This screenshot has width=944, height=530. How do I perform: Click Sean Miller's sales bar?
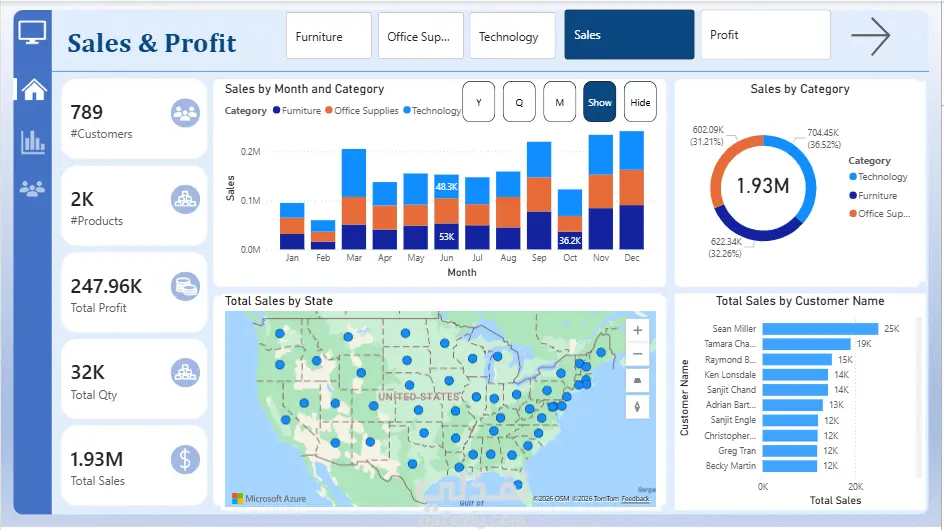[820, 329]
